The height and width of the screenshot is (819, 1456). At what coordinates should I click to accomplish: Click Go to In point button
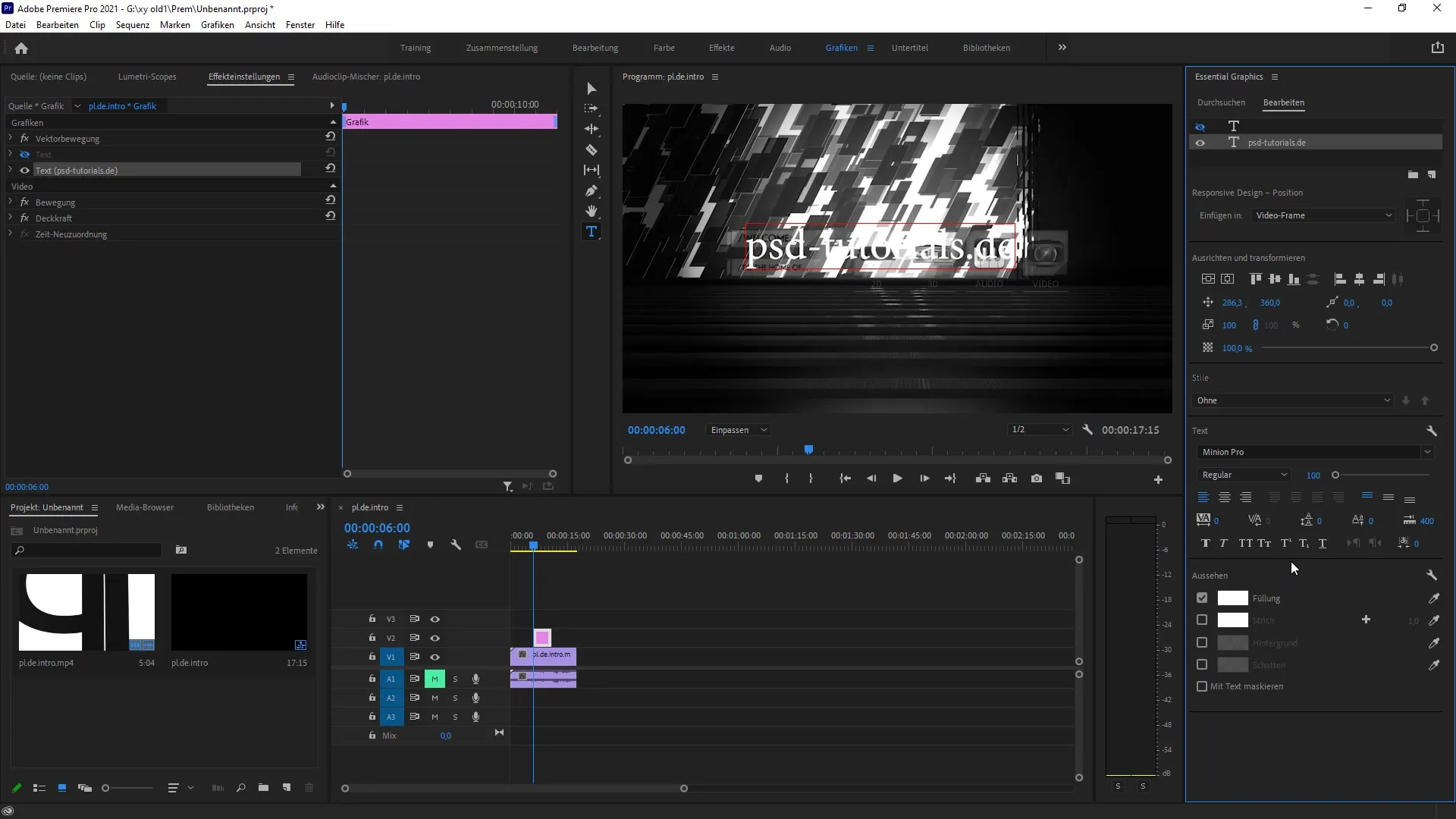coord(845,479)
